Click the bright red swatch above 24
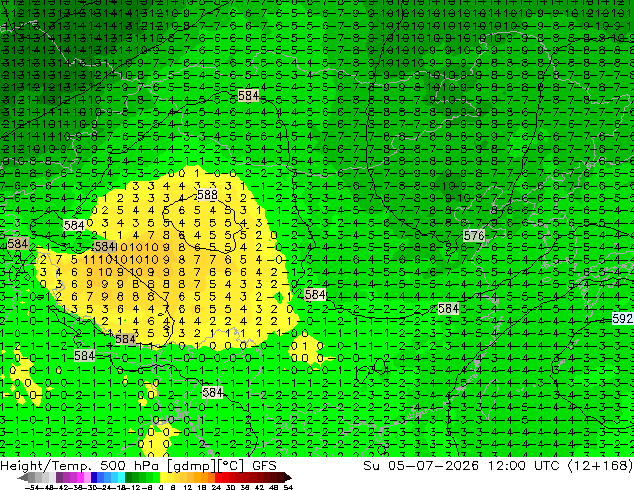Image resolution: width=634 pixels, height=490 pixels. (218, 478)
